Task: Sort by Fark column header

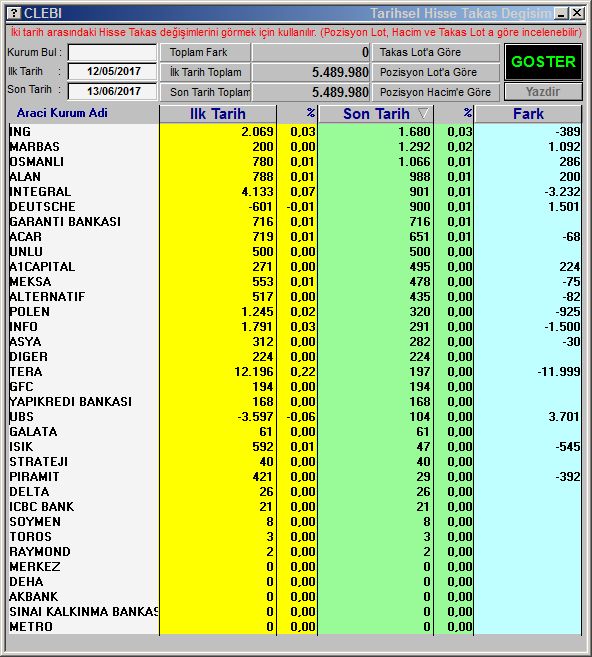Action: pos(528,114)
